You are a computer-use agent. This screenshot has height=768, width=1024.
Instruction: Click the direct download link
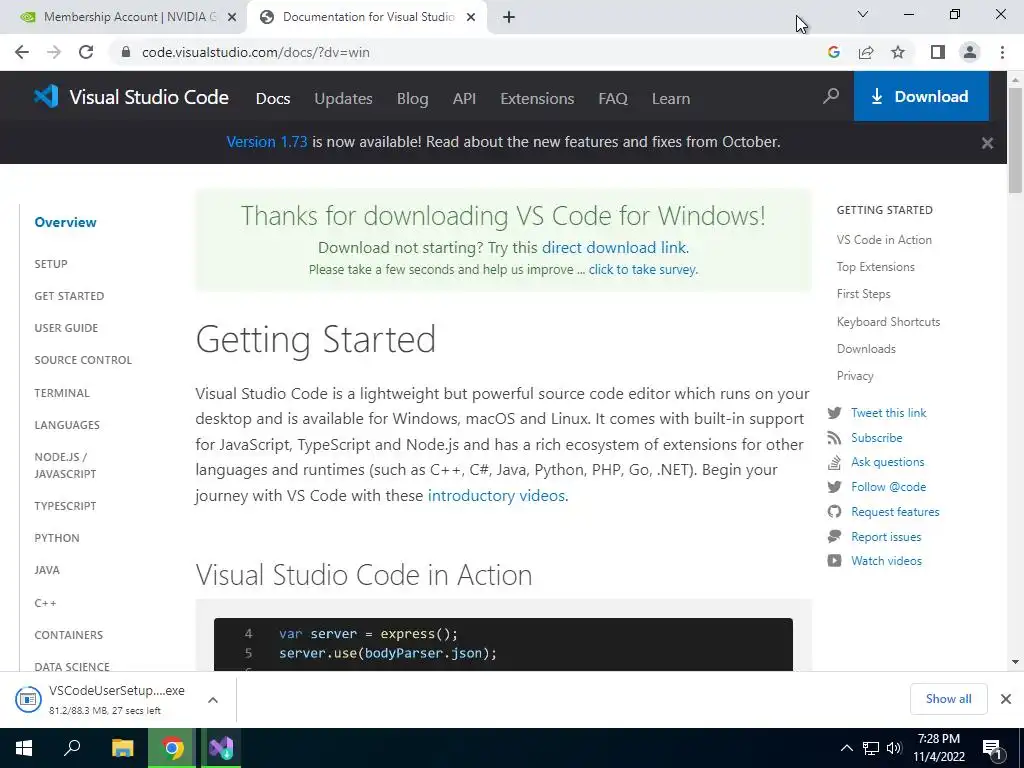point(613,248)
